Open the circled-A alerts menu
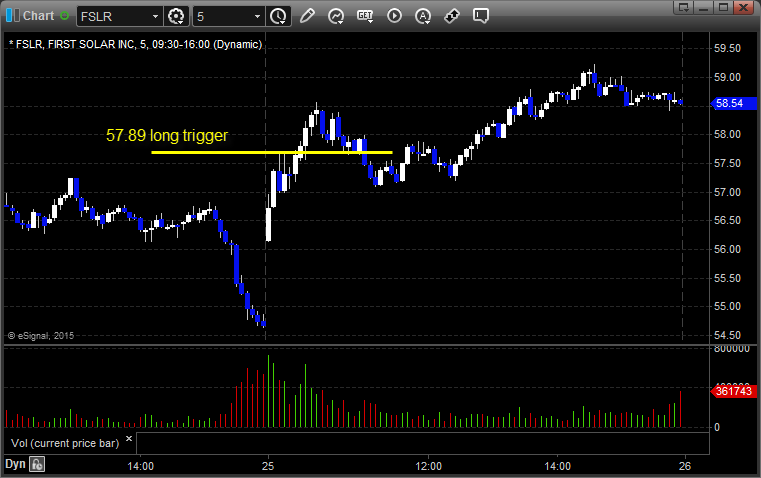 click(423, 16)
